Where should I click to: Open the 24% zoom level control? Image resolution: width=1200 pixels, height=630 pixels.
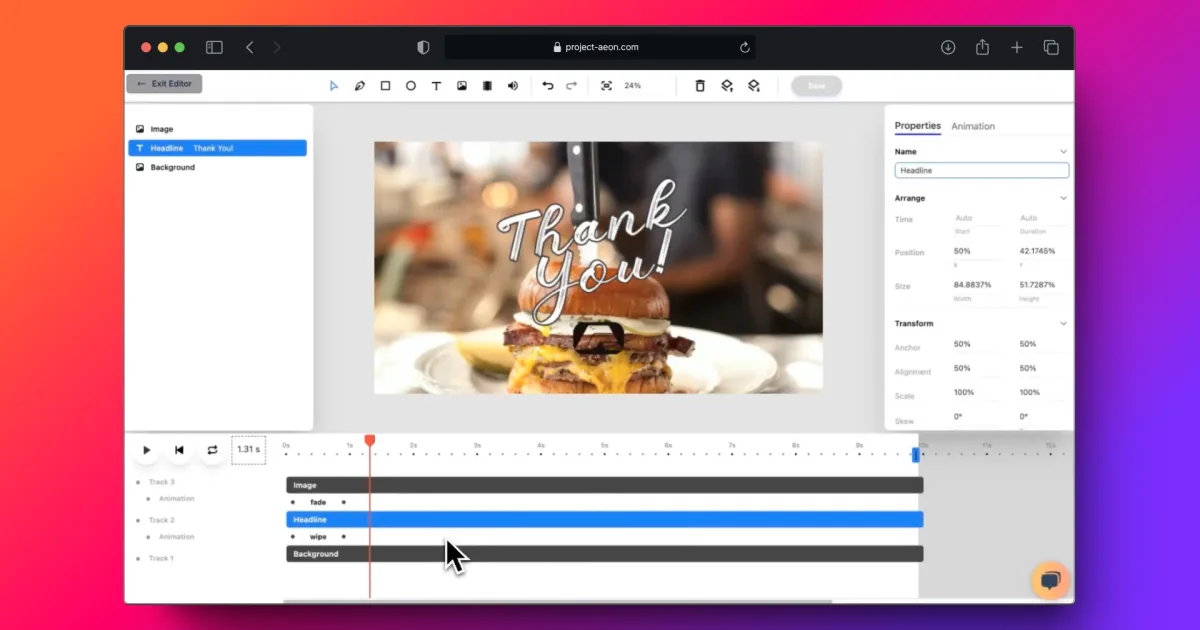point(633,86)
